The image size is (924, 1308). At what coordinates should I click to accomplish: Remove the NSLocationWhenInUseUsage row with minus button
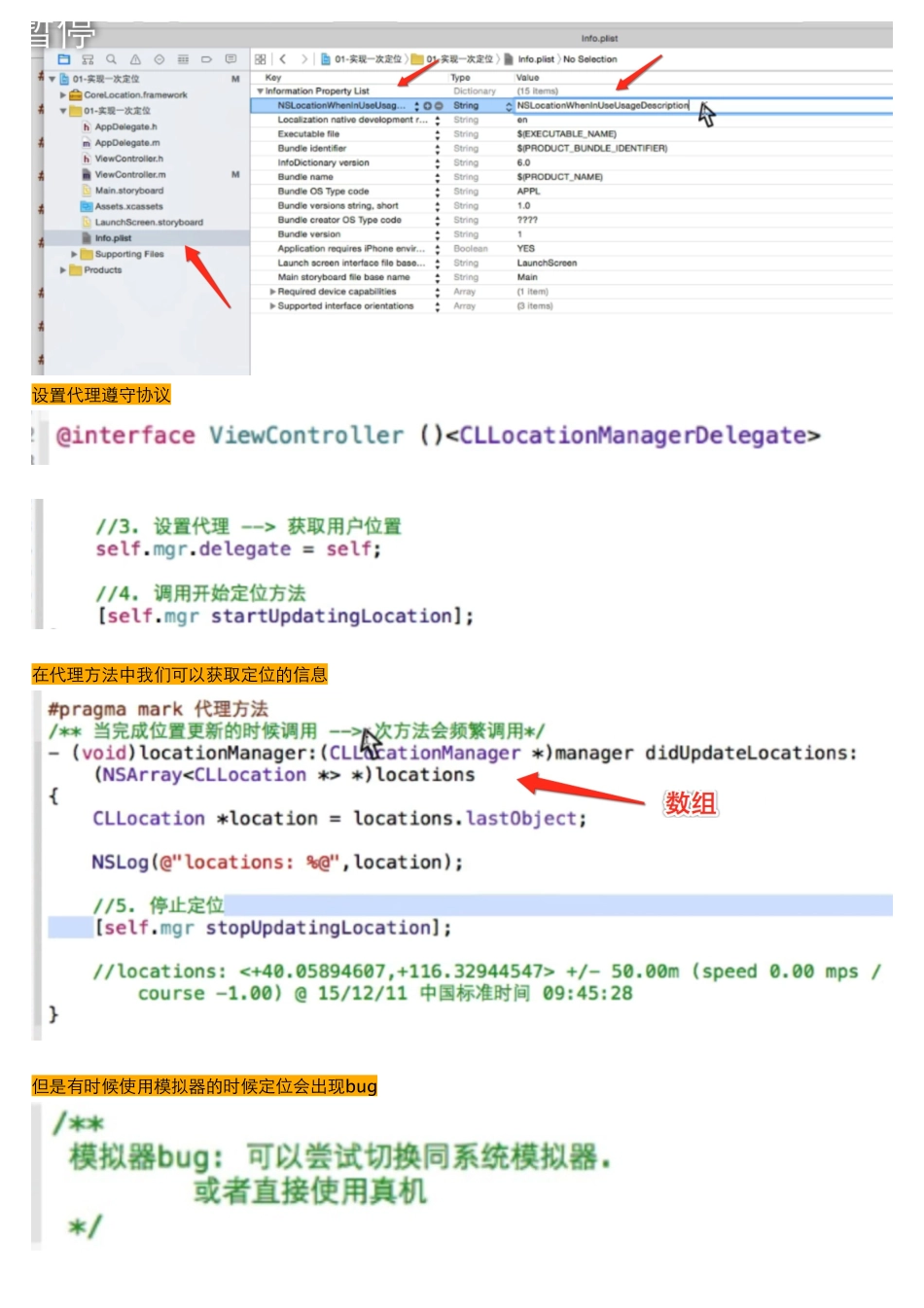coord(439,106)
